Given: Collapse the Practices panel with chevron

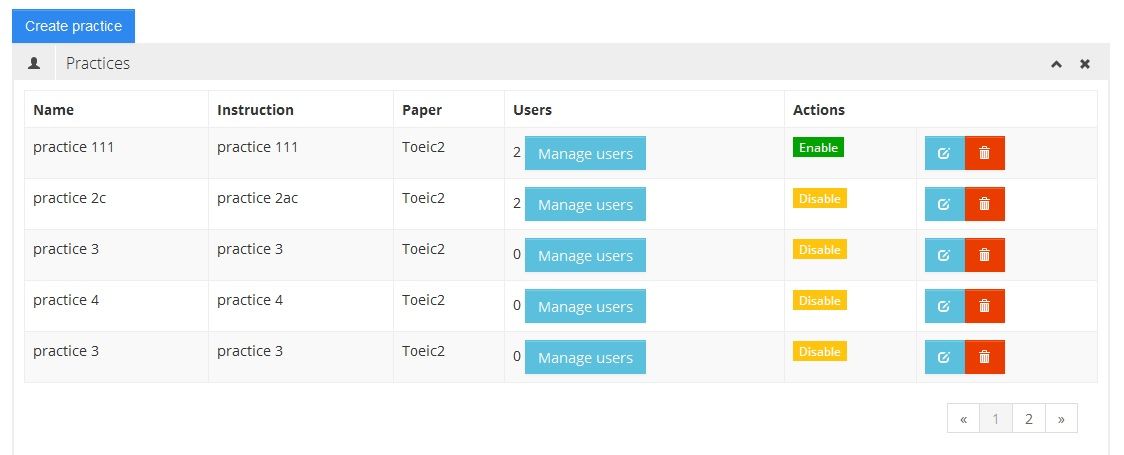Looking at the screenshot, I should [x=1056, y=64].
